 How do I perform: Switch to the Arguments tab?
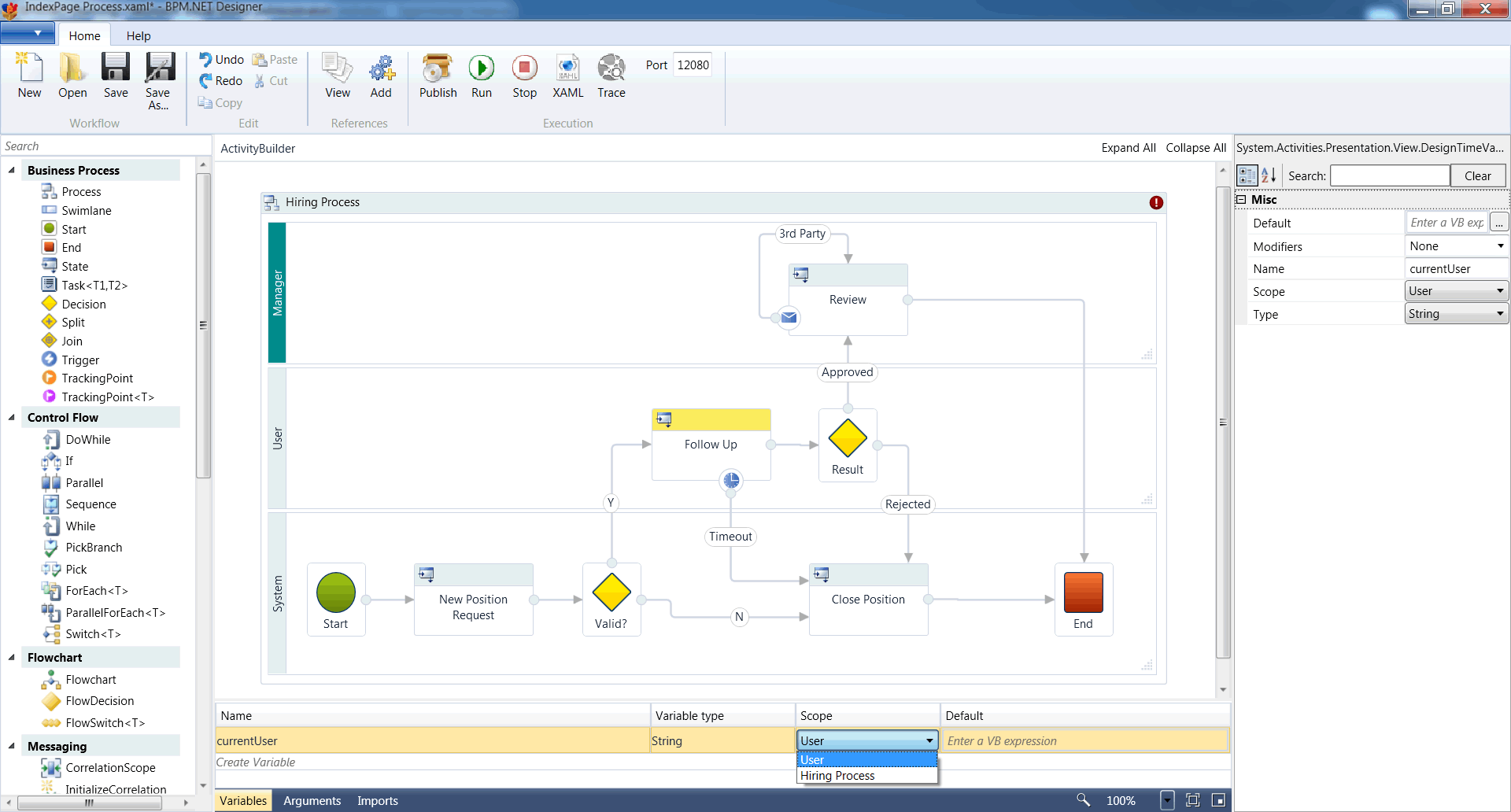click(x=312, y=801)
